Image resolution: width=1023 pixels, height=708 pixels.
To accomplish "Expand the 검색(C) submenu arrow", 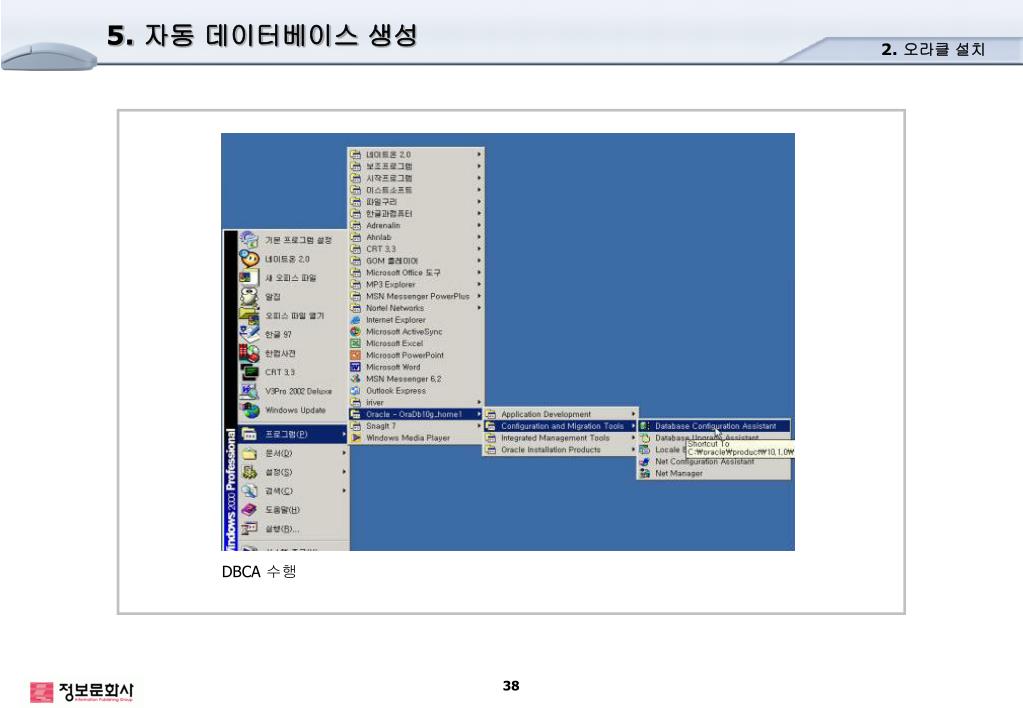I will 344,491.
